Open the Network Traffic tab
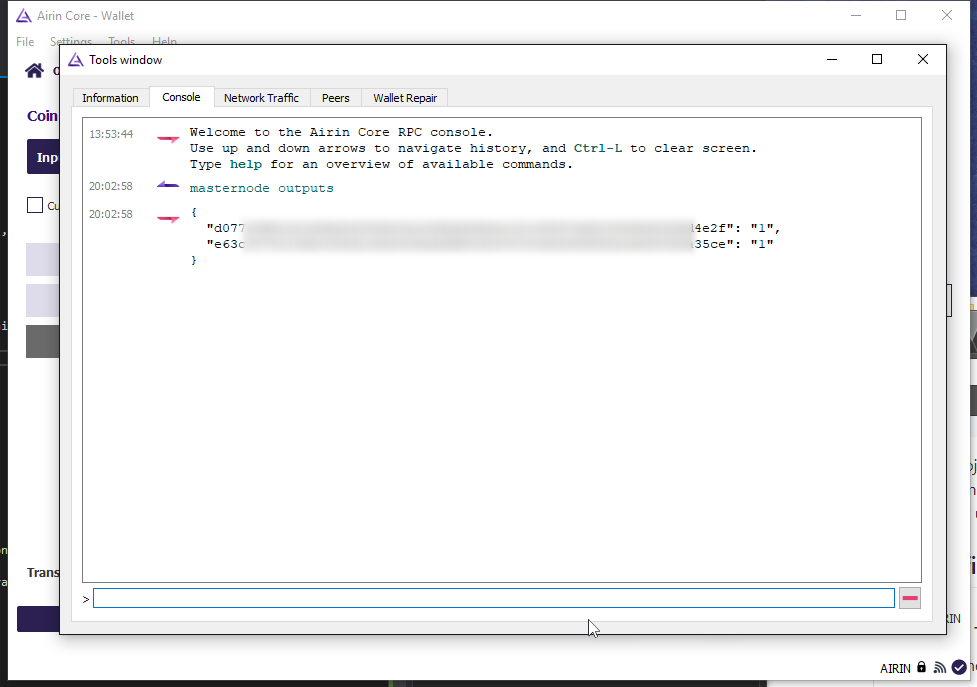Image resolution: width=977 pixels, height=687 pixels. point(261,98)
